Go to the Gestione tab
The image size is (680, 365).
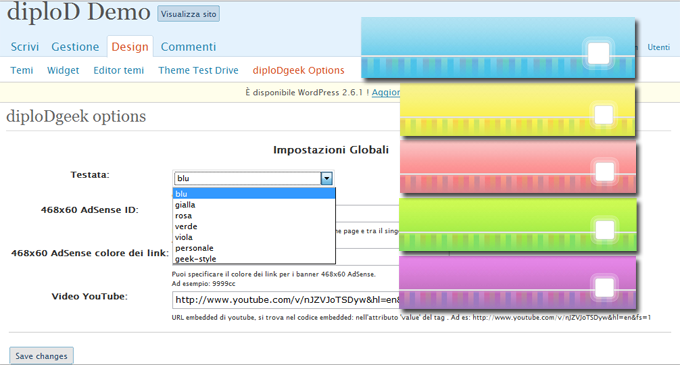click(75, 47)
